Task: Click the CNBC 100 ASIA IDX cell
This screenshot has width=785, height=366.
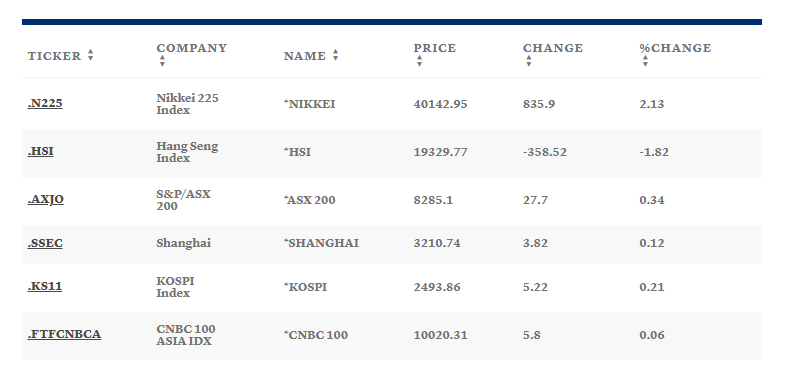Action: point(186,335)
